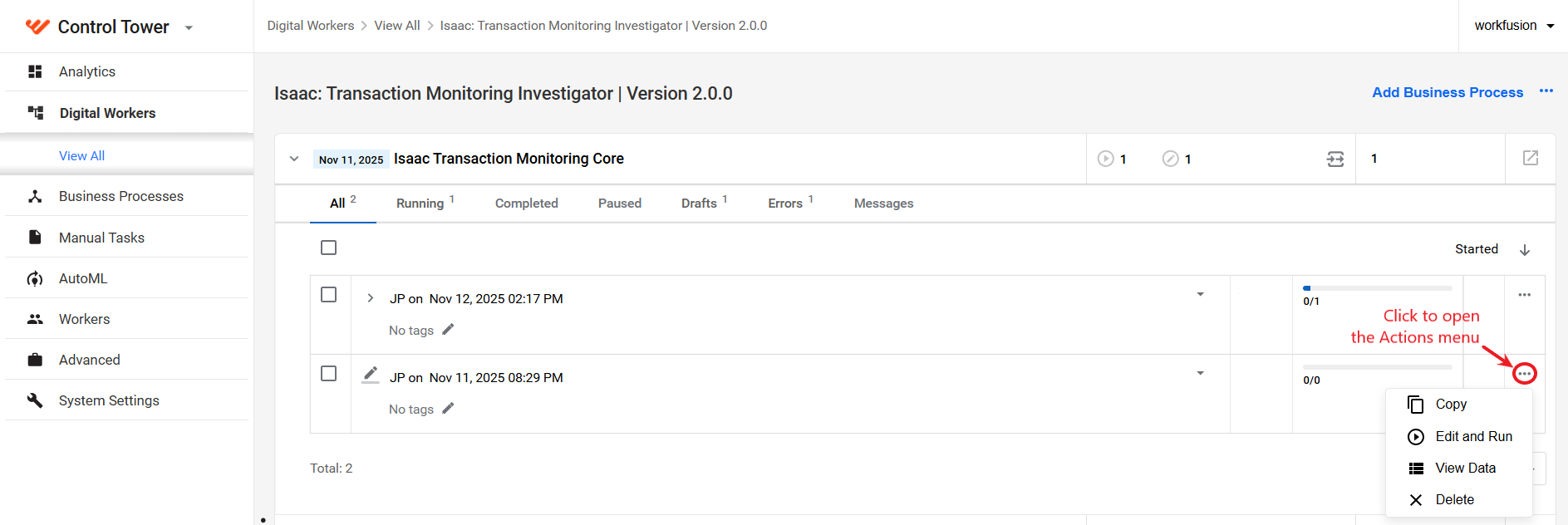Open Business Processes in sidebar

point(121,196)
